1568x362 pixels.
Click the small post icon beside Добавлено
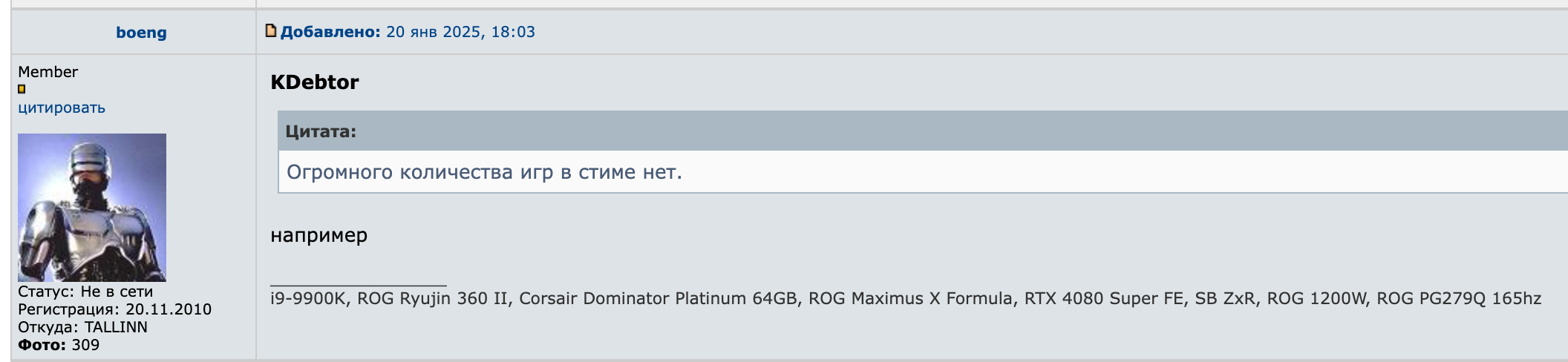[x=271, y=31]
